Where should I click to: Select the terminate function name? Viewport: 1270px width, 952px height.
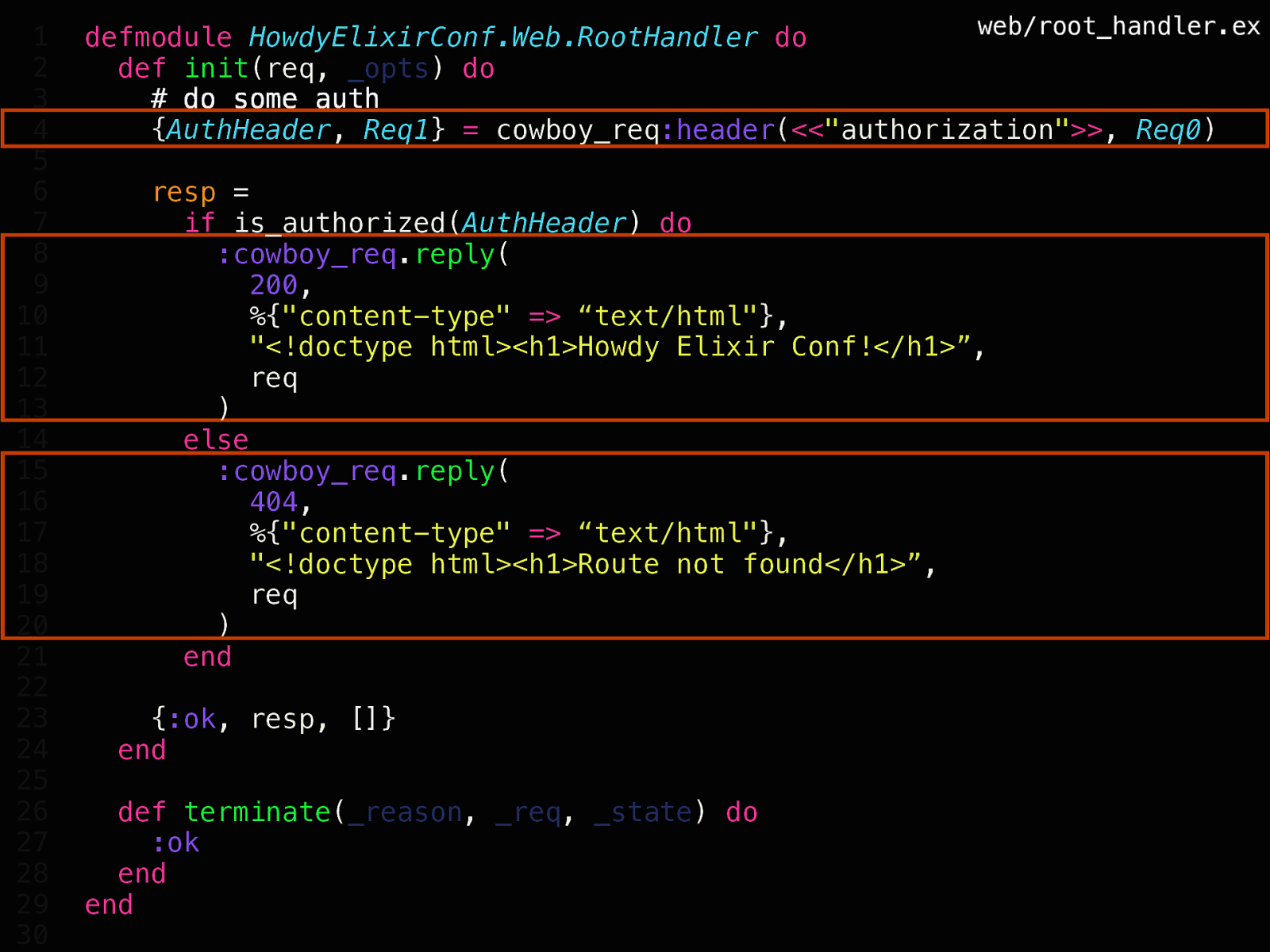pyautogui.click(x=257, y=812)
